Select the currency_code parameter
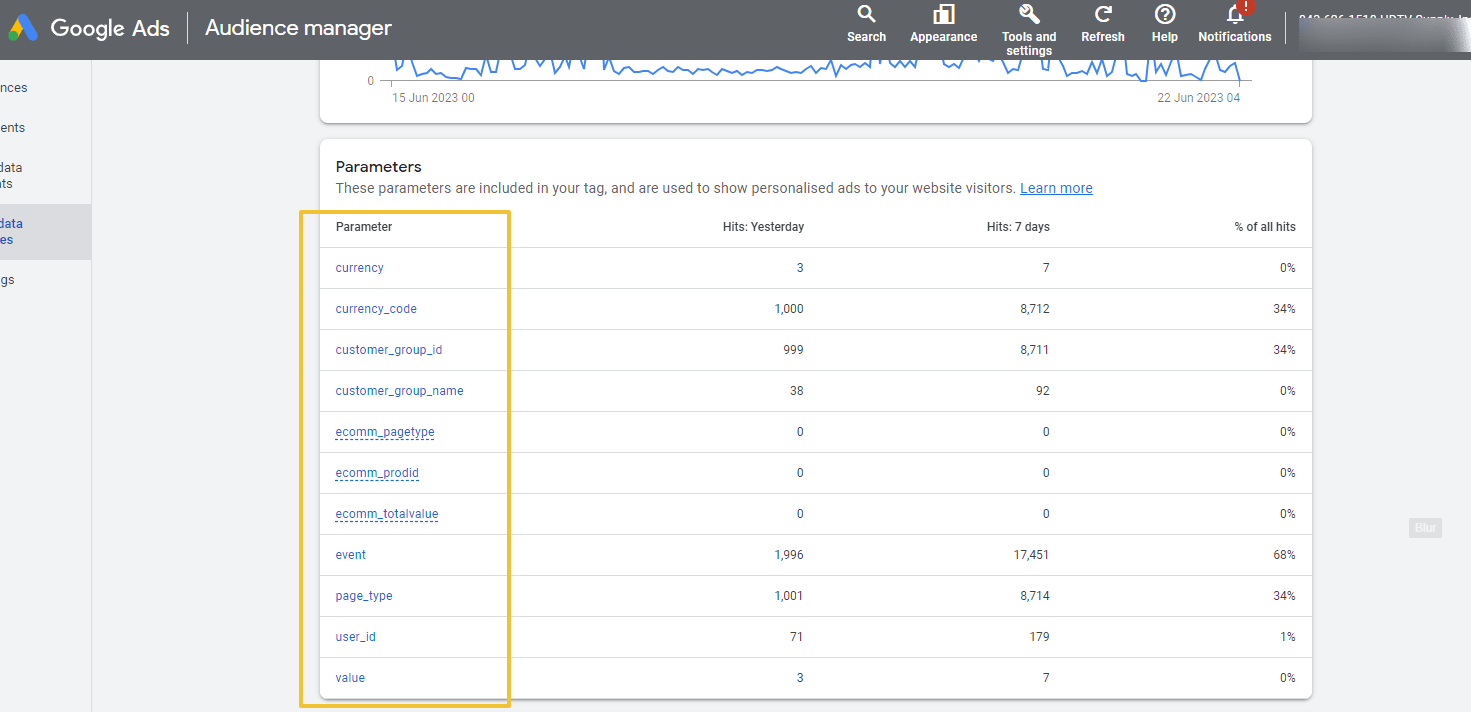The height and width of the screenshot is (712, 1471). 376,309
